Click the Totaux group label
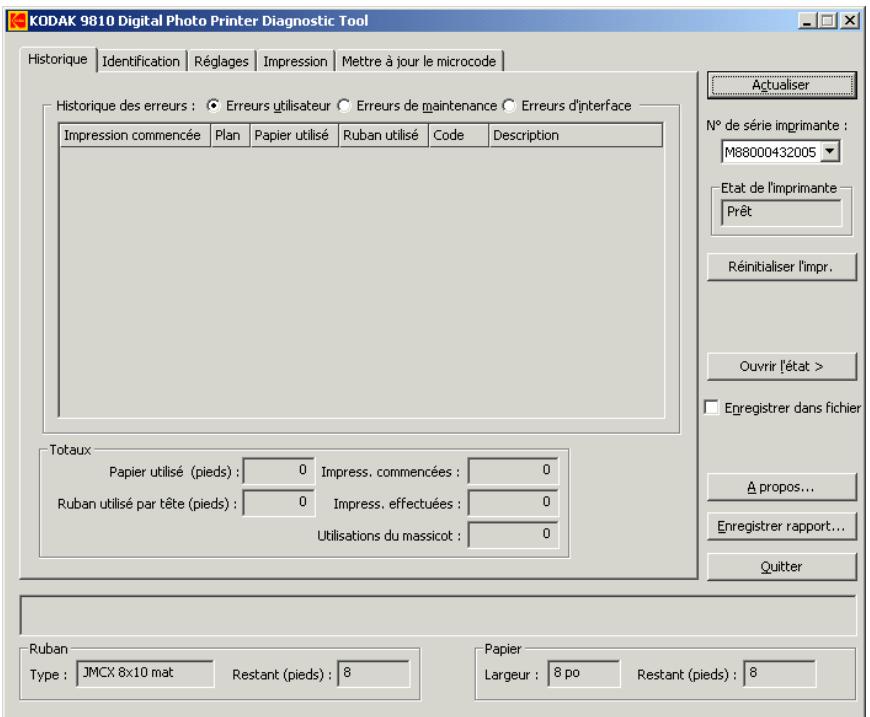Viewport: 870px width, 717px height. pyautogui.click(x=70, y=450)
